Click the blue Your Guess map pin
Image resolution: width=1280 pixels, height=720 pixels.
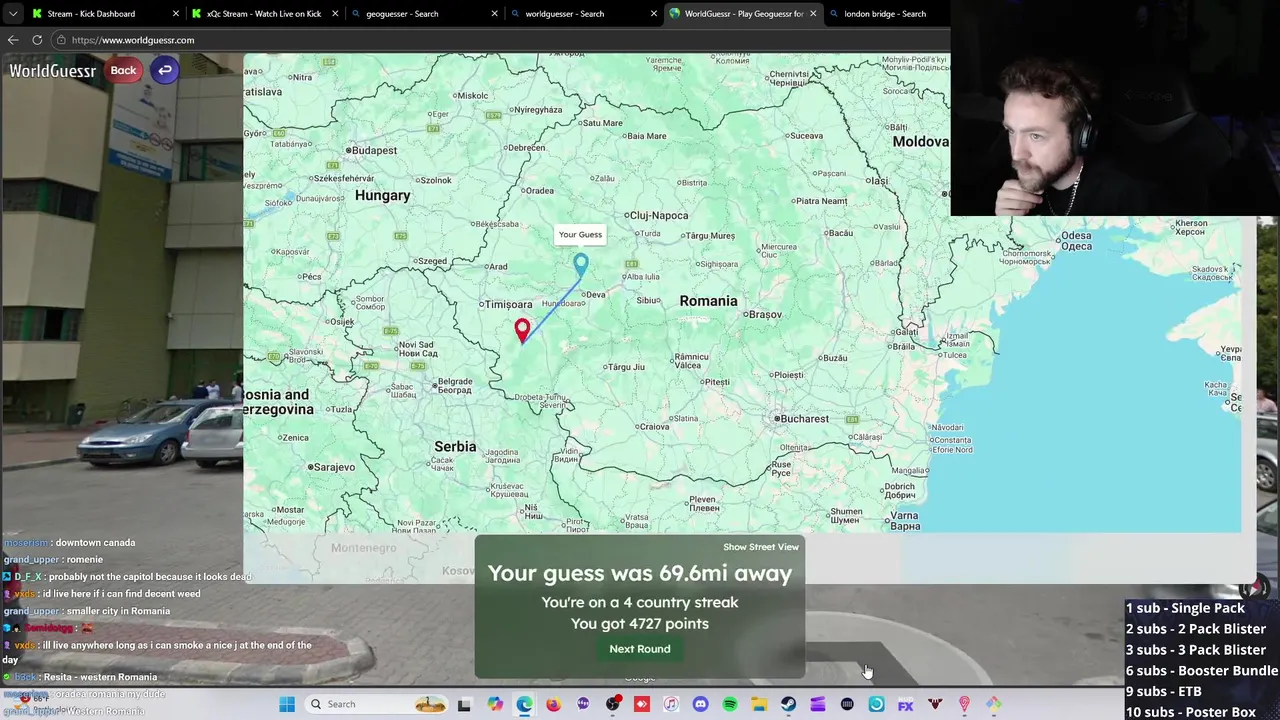[581, 265]
